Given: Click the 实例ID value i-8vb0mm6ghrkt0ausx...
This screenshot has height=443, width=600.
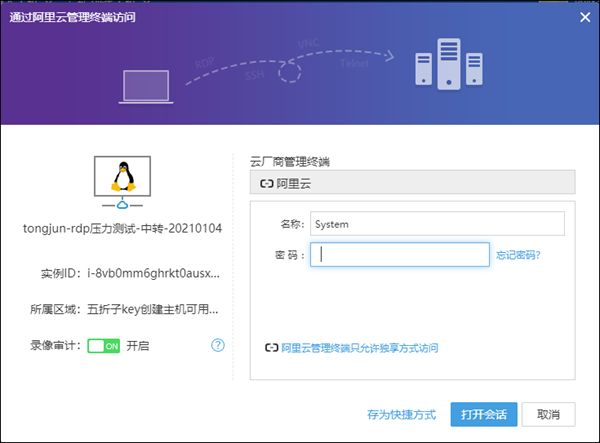Looking at the screenshot, I should (153, 274).
